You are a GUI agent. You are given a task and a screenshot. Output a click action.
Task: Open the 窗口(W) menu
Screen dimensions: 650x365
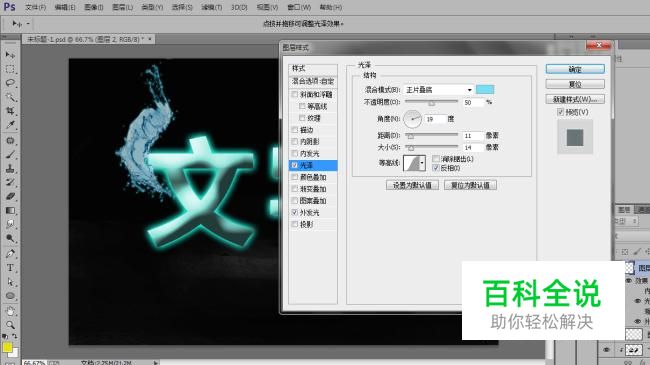(299, 7)
